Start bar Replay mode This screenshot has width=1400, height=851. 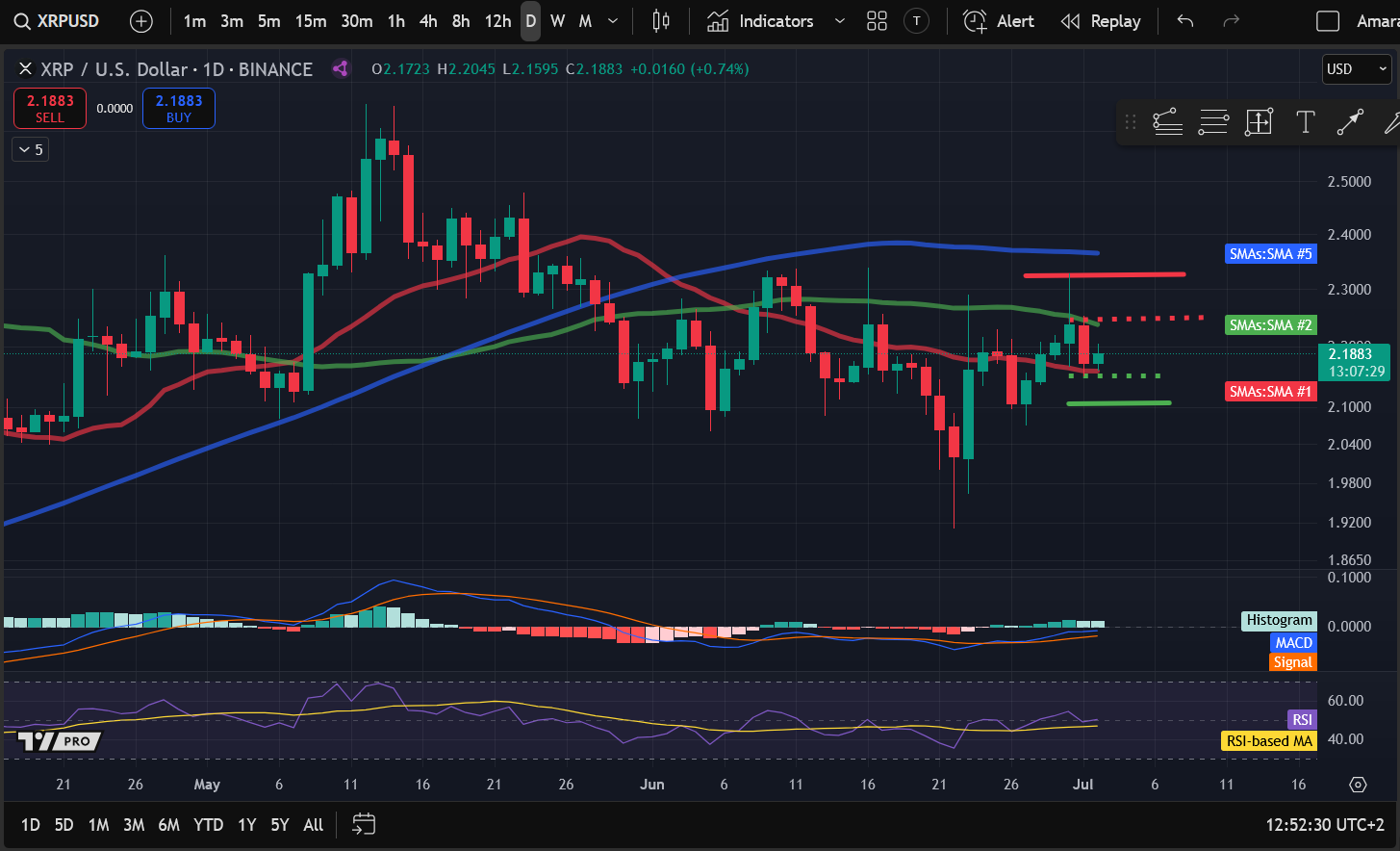1101,21
